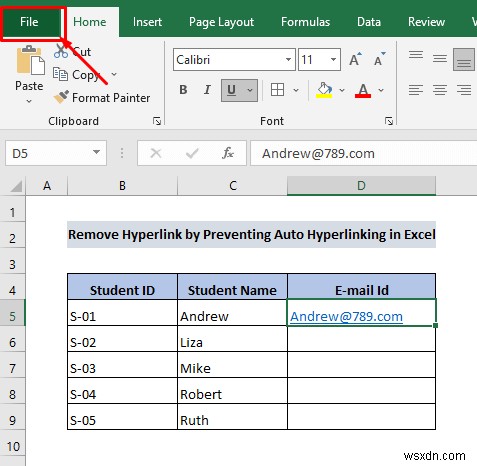
Task: Click the Name Box showing D5
Action: point(55,153)
